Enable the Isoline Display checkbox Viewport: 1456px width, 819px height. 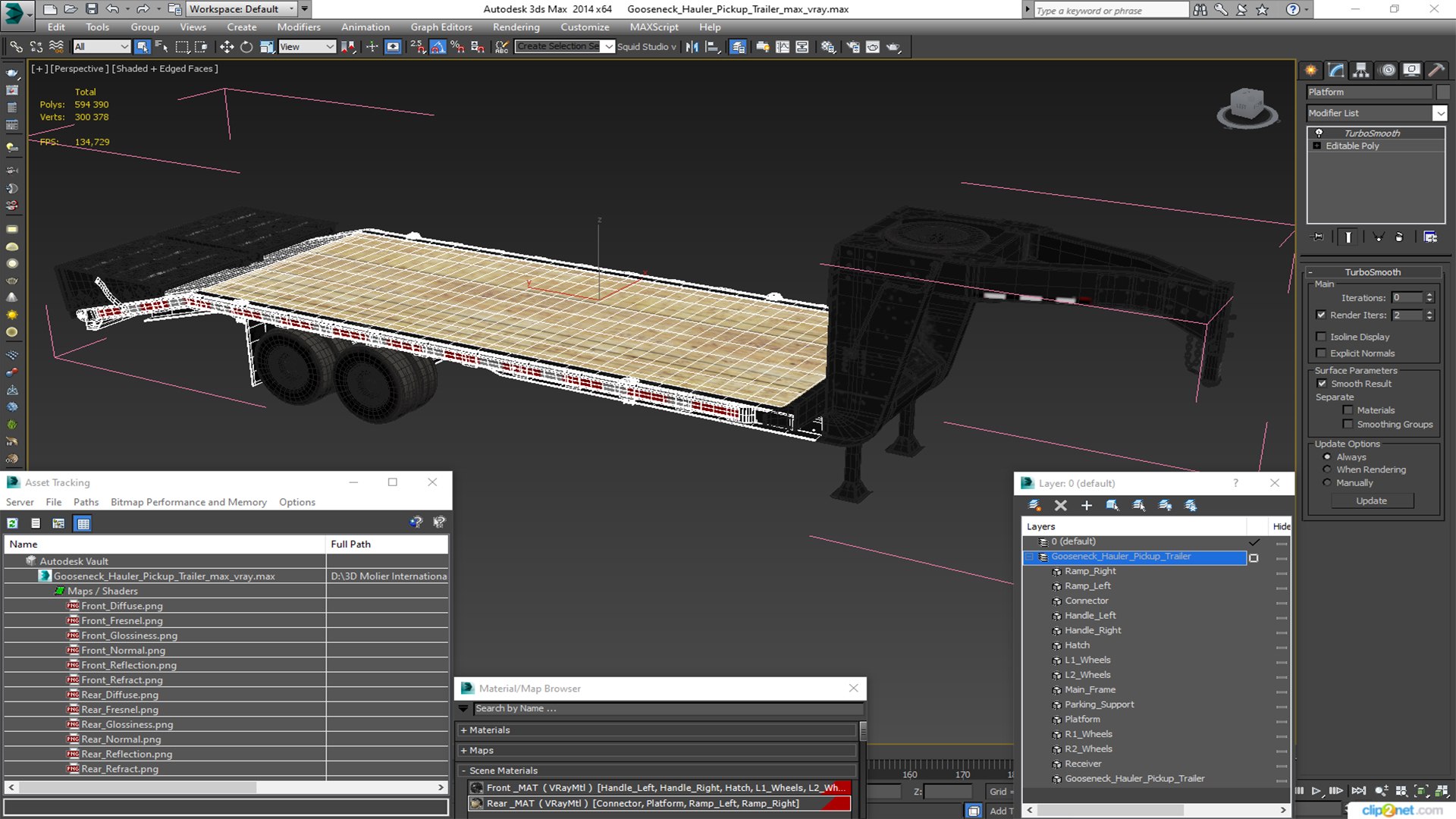1321,337
